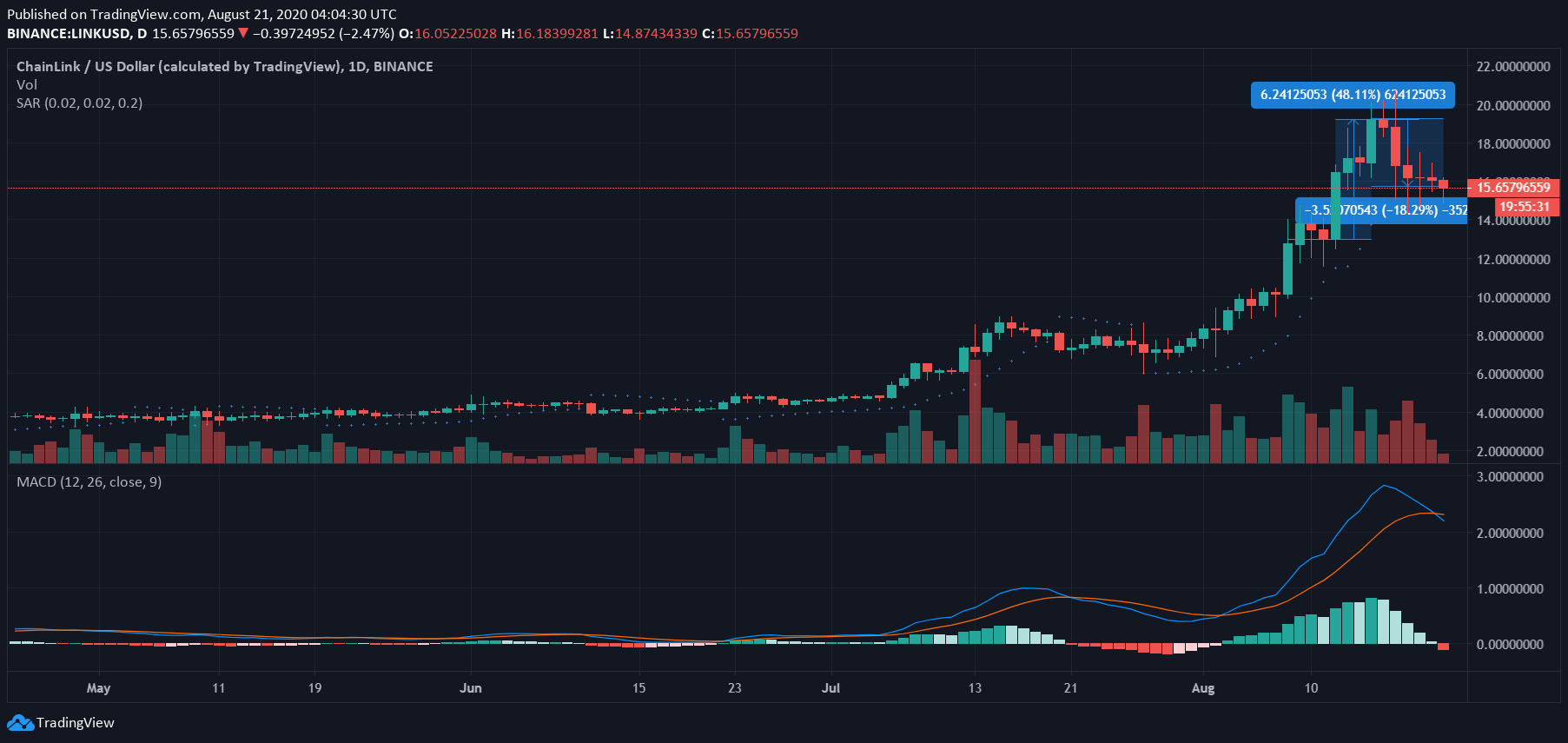Click the 21 date axis label
The width and height of the screenshot is (1568, 743).
[x=1070, y=688]
